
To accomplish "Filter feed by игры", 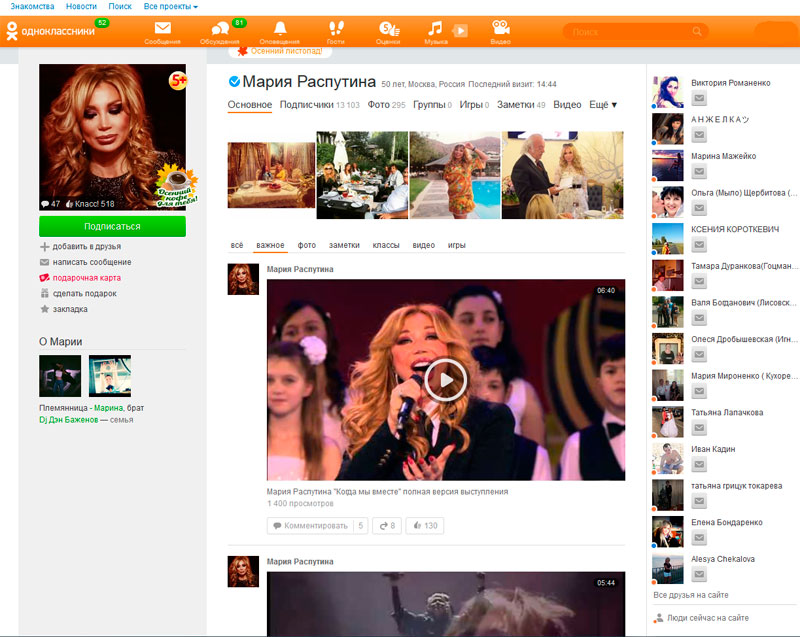I will [x=457, y=245].
